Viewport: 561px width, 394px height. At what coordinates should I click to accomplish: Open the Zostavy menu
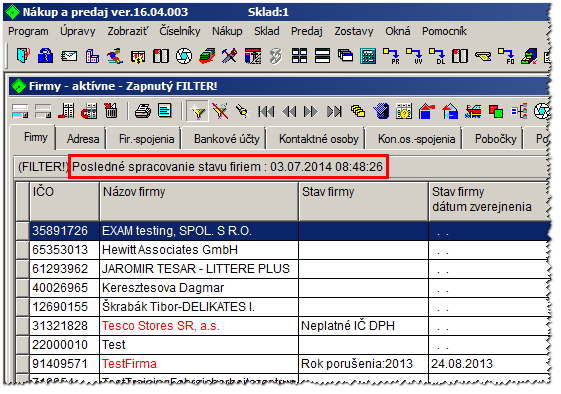(x=354, y=31)
